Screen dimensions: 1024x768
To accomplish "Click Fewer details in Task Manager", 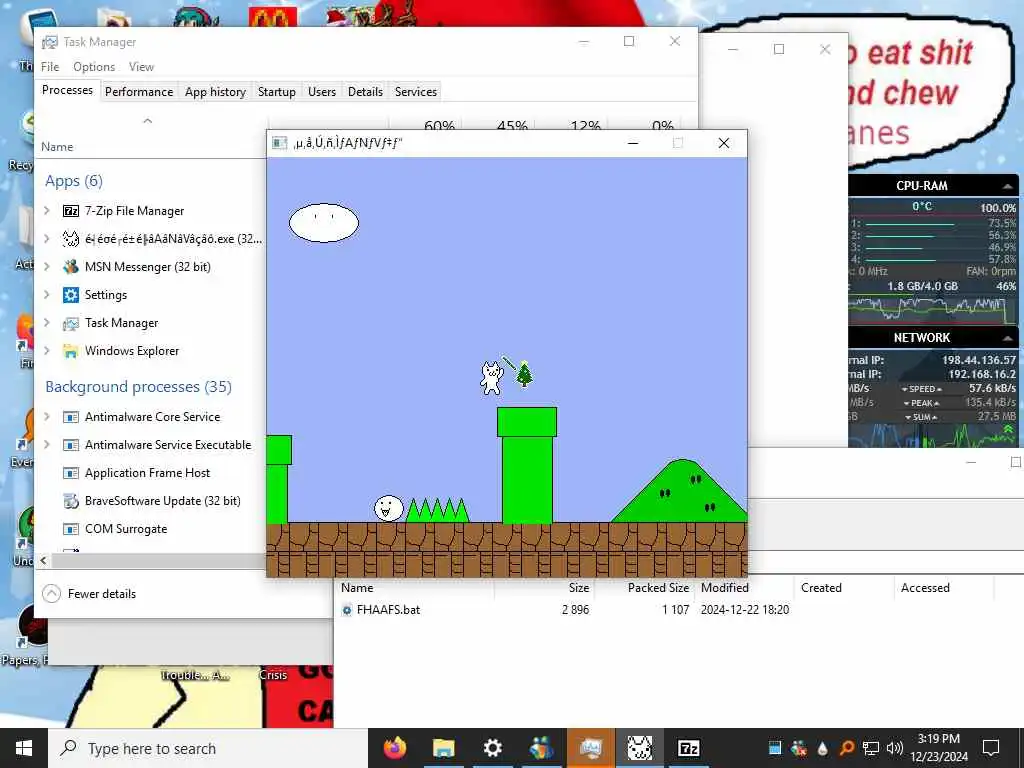I will 89,594.
